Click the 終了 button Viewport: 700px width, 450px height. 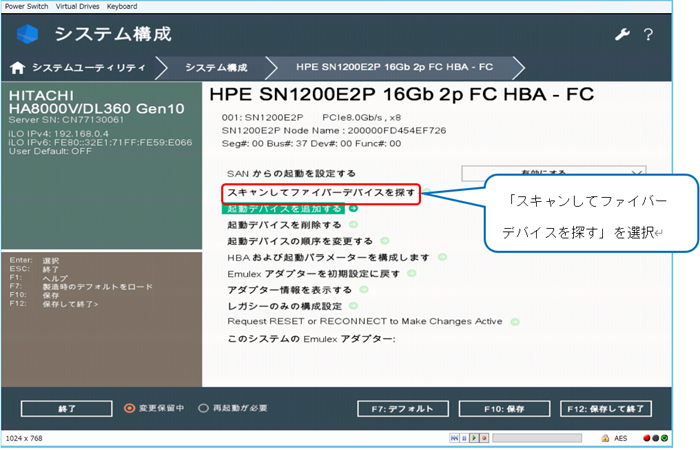click(67, 408)
